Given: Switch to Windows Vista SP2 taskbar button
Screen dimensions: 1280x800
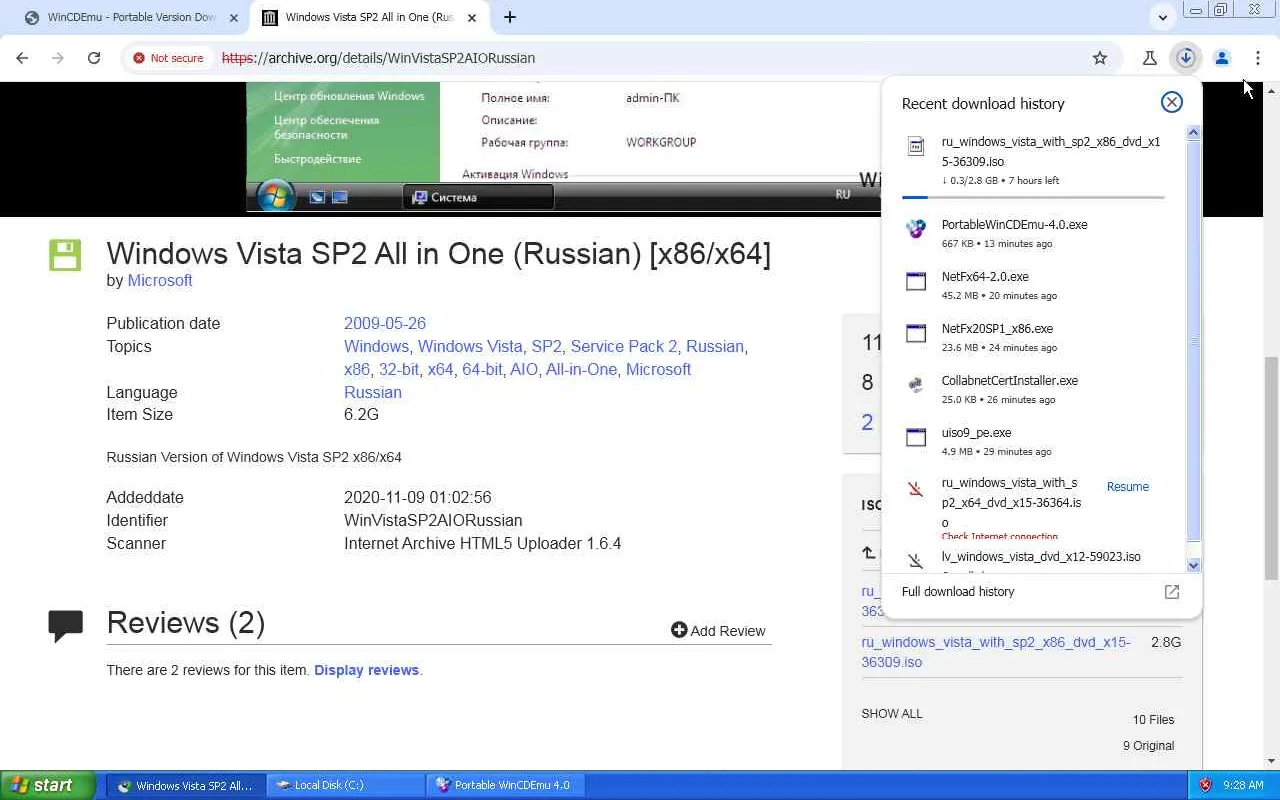Looking at the screenshot, I should click(185, 785).
